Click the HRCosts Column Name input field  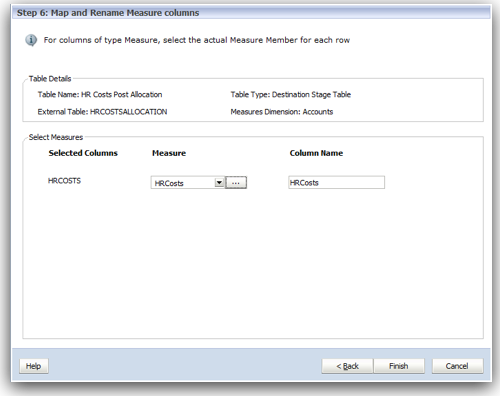[336, 182]
